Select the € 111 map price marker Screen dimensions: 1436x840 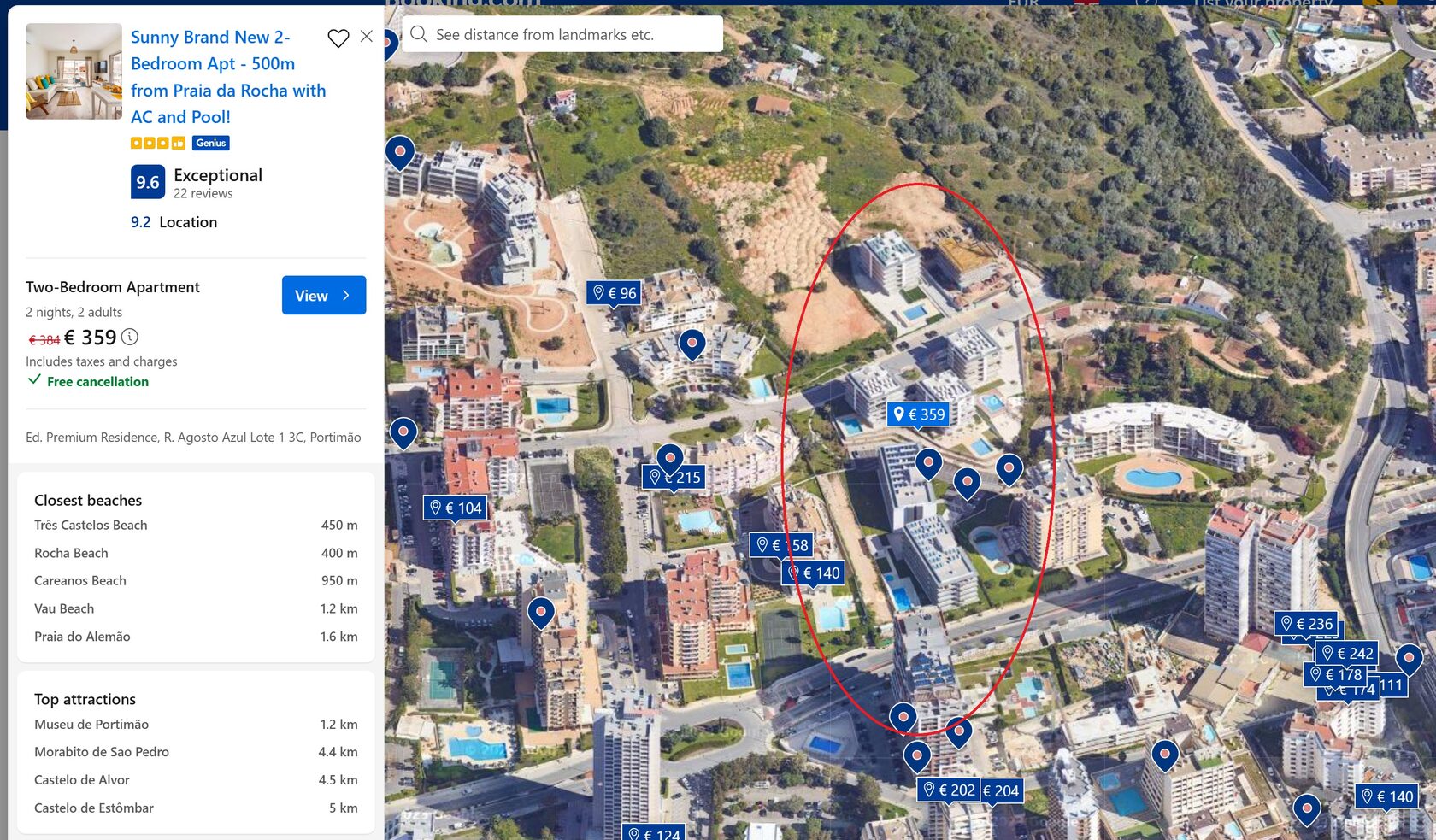1392,685
